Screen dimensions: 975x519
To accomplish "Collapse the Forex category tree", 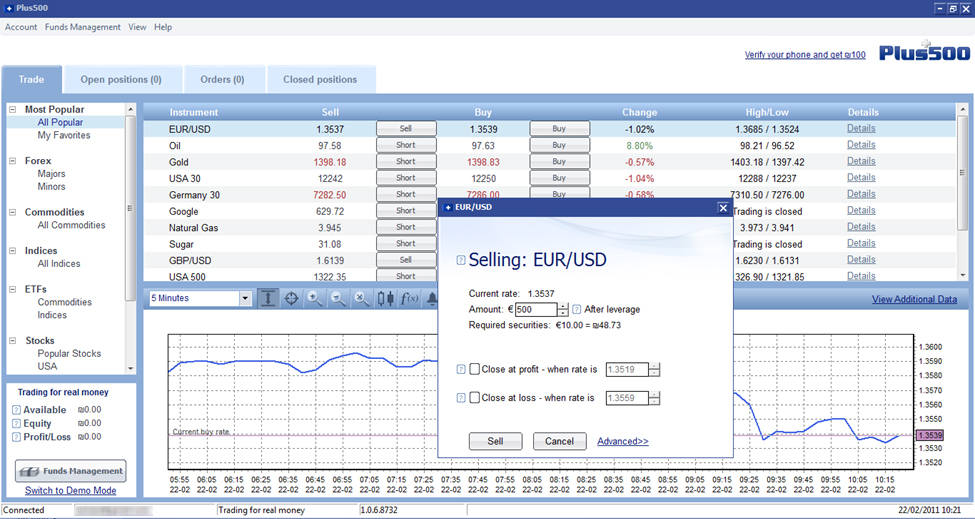I will 12,161.
